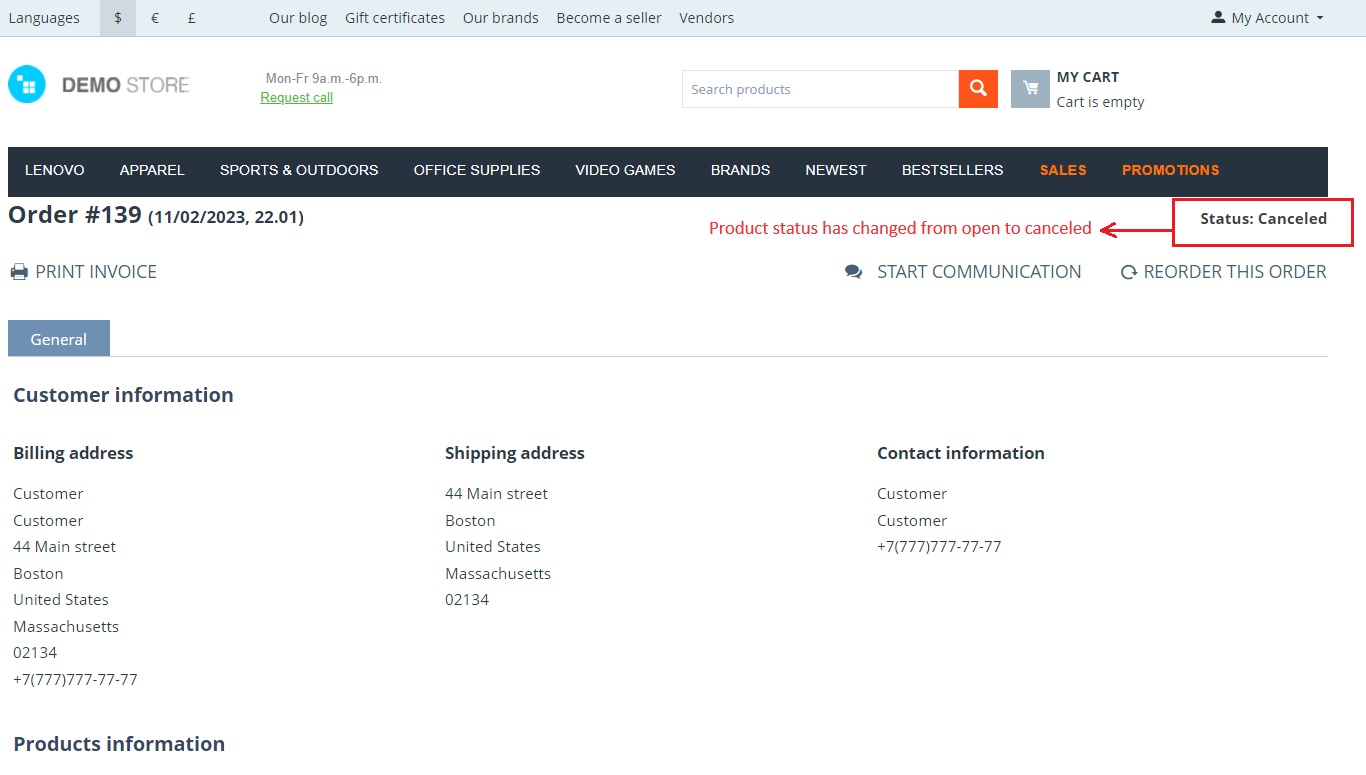Click Start Communication text
This screenshot has height=775, width=1366.
click(x=979, y=272)
